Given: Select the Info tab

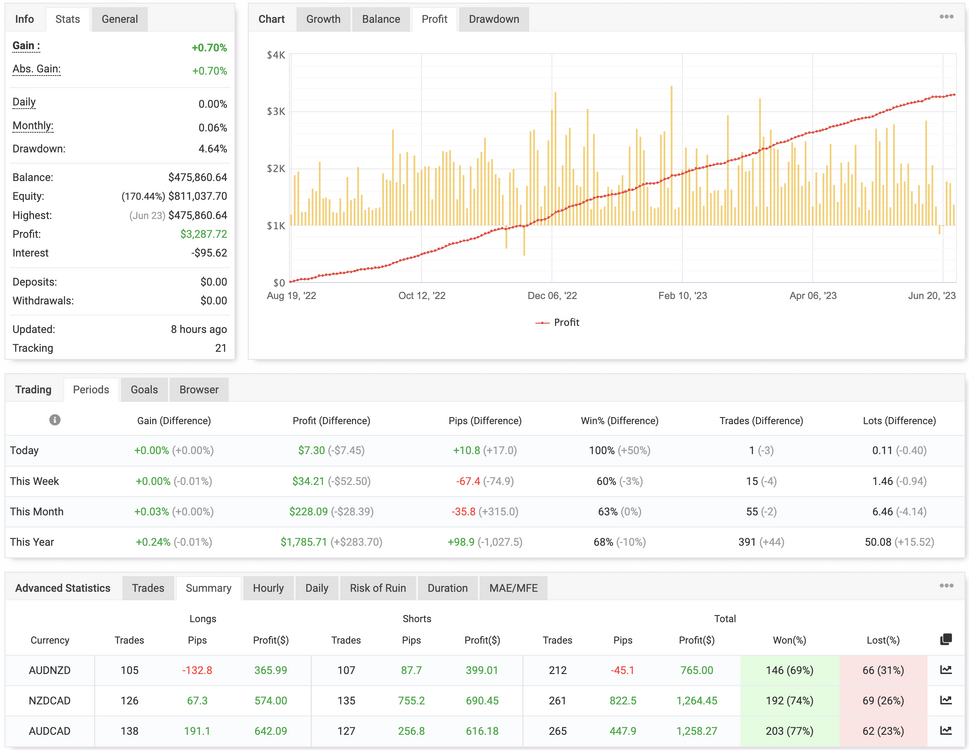Looking at the screenshot, I should tap(25, 19).
